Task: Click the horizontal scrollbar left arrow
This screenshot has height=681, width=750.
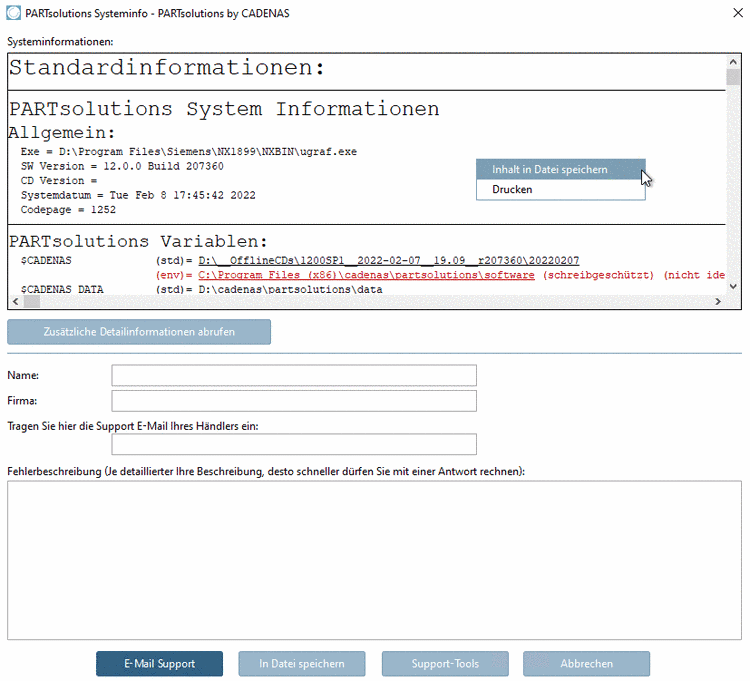Action: click(x=15, y=301)
